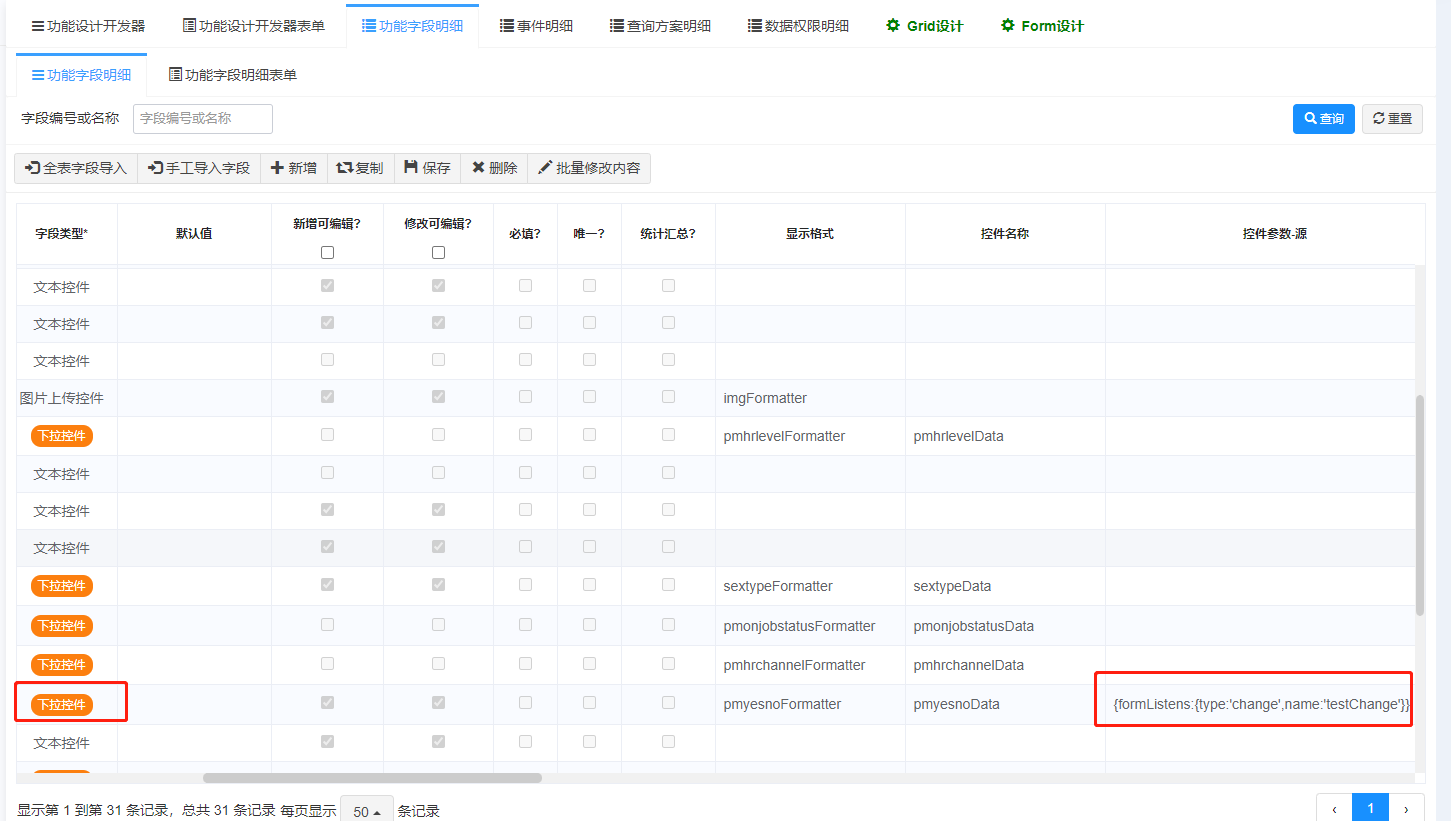The image size is (1451, 821).
Task: Click the formListens control parameter cell
Action: (1261, 704)
